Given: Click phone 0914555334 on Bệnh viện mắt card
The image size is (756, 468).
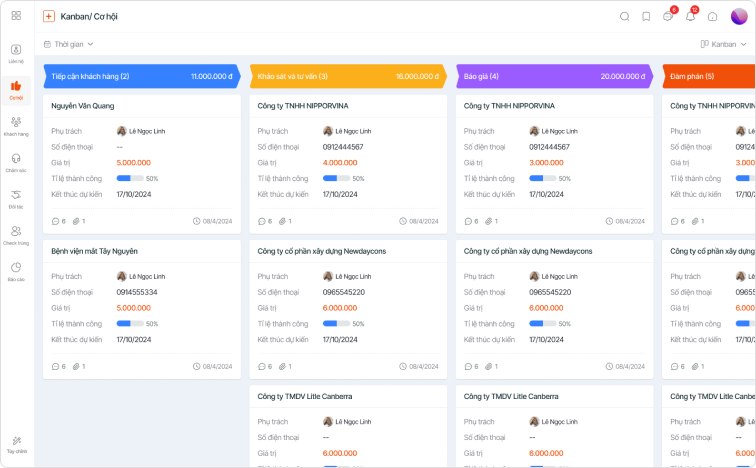Looking at the screenshot, I should (x=137, y=292).
